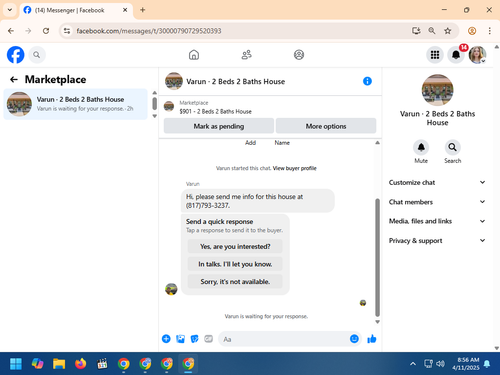Open the volume control in the system tray
Viewport: 500px width, 375px height.
(x=440, y=364)
